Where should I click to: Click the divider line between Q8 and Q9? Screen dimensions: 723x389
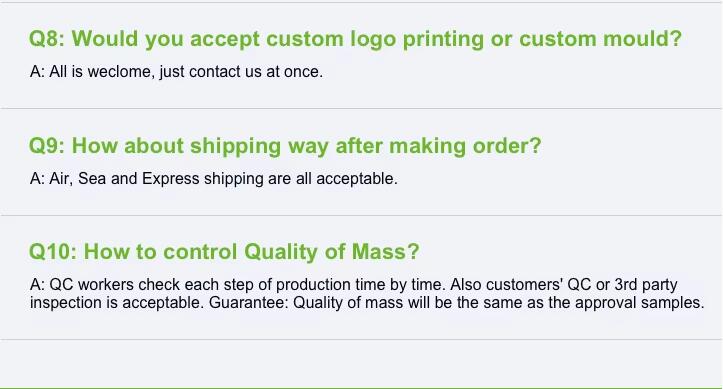tap(362, 108)
